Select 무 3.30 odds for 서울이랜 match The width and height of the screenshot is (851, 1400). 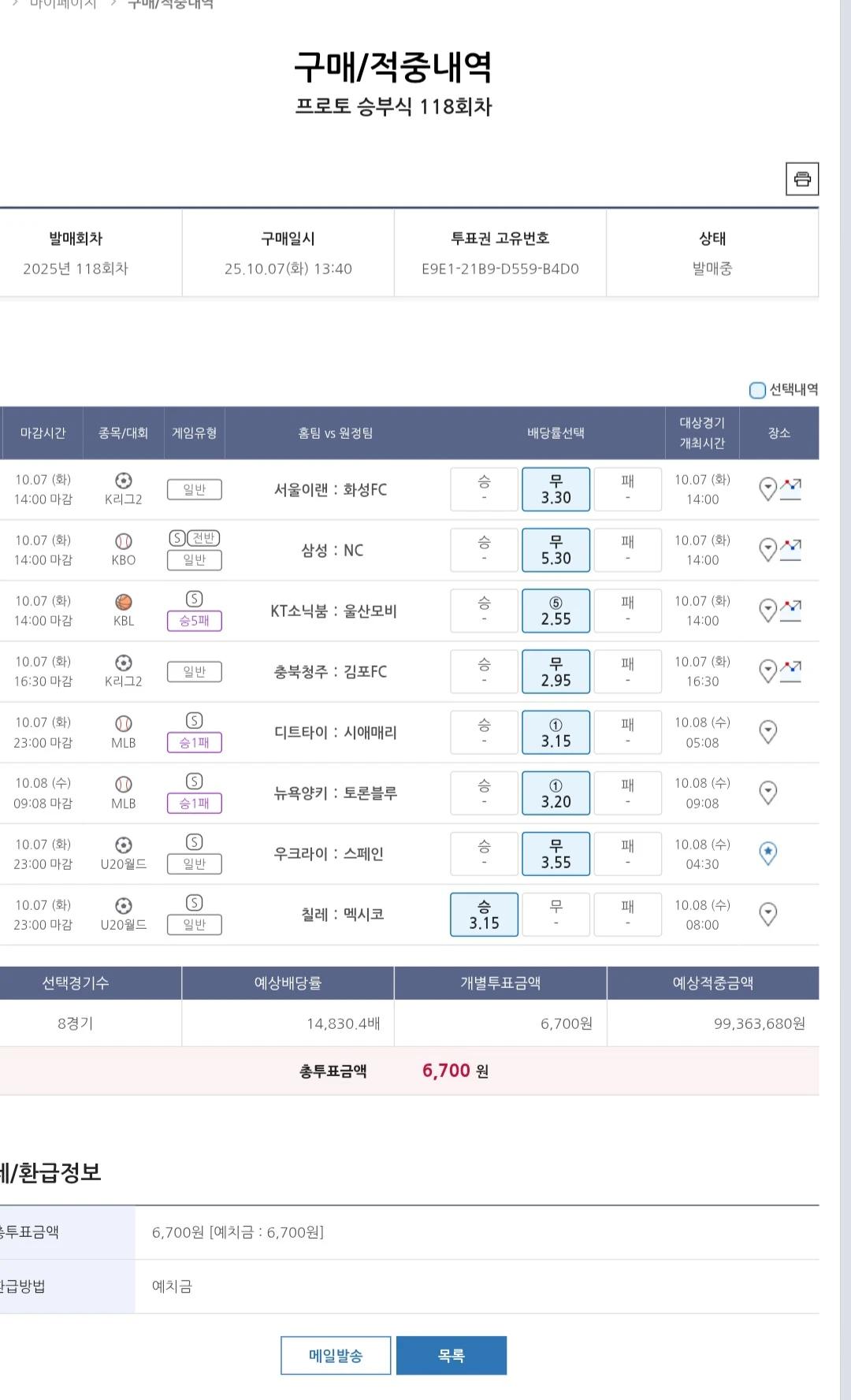point(556,489)
